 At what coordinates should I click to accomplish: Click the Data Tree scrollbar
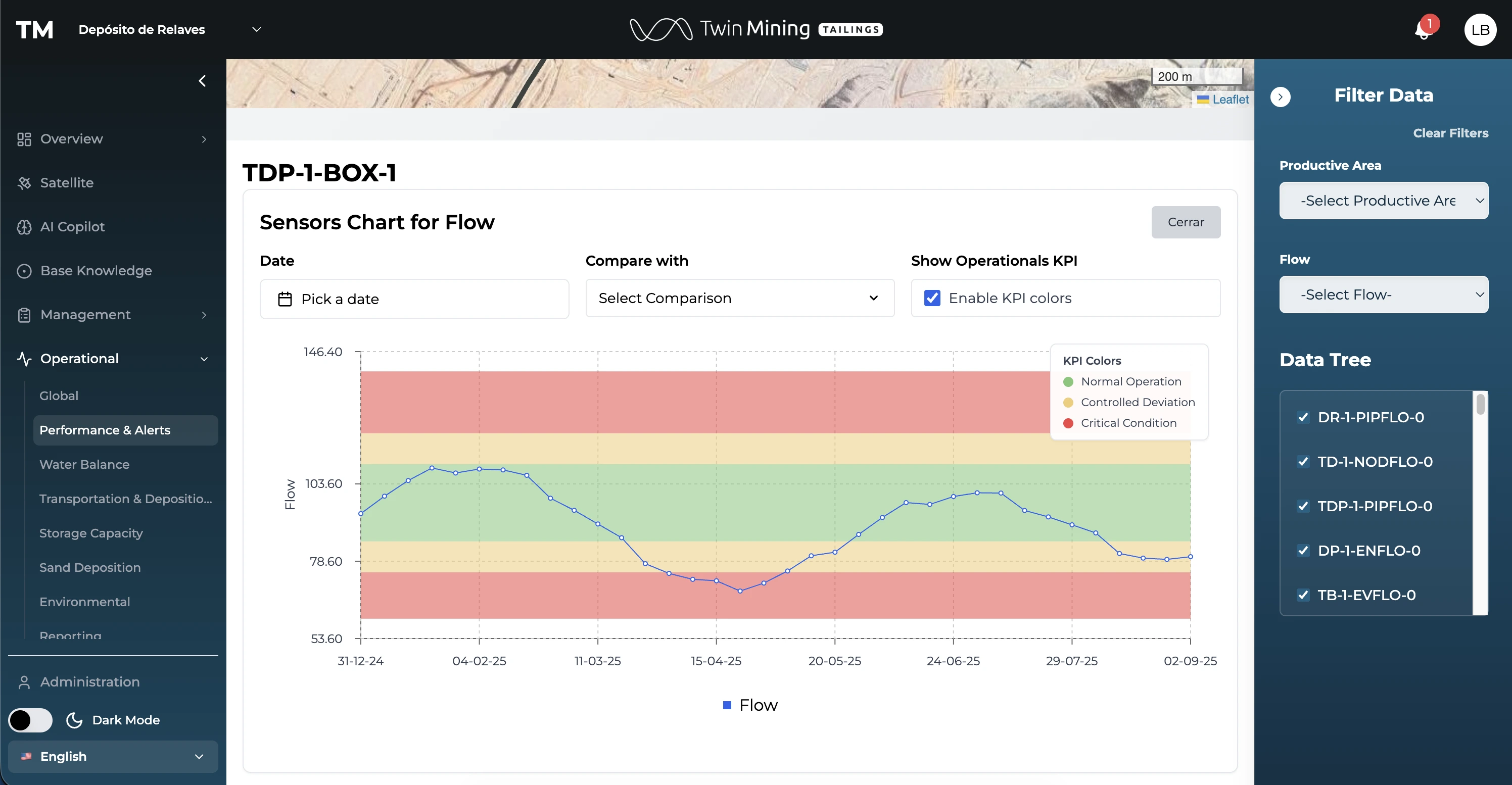[x=1480, y=405]
